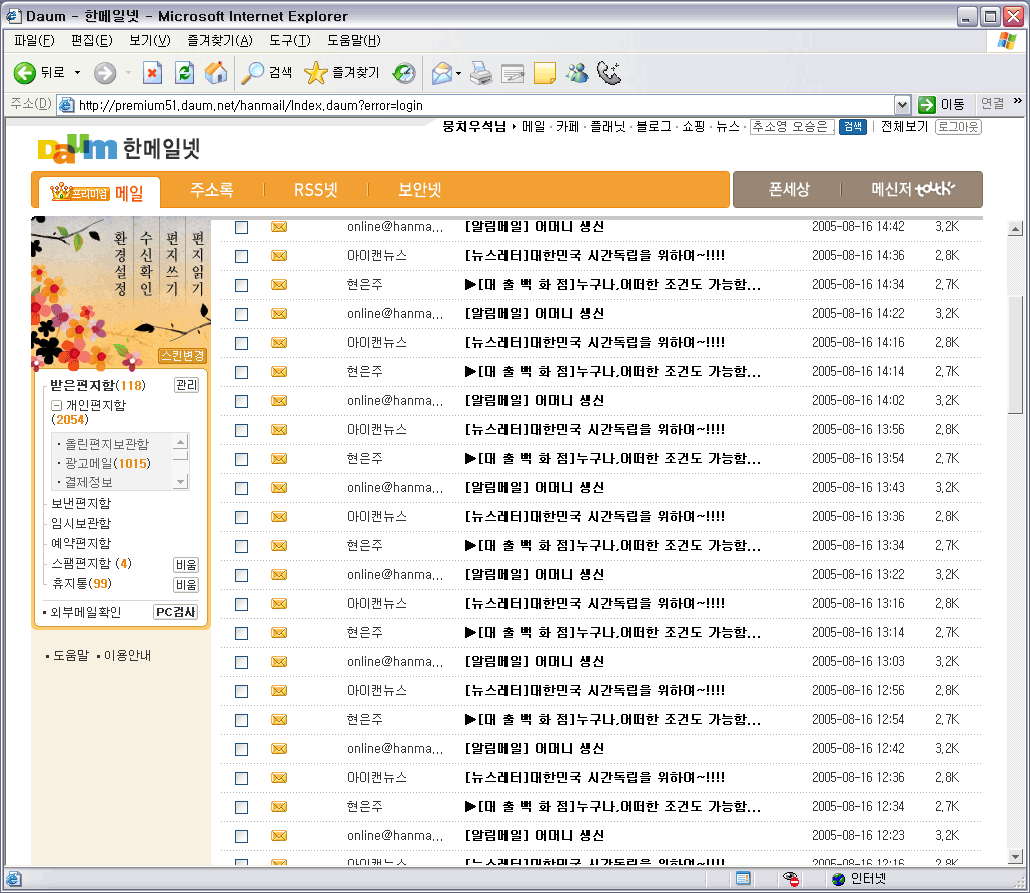The width and height of the screenshot is (1030, 893).
Task: Expand the toolbar overflow chevron next to 연결
Action: (x=1018, y=101)
